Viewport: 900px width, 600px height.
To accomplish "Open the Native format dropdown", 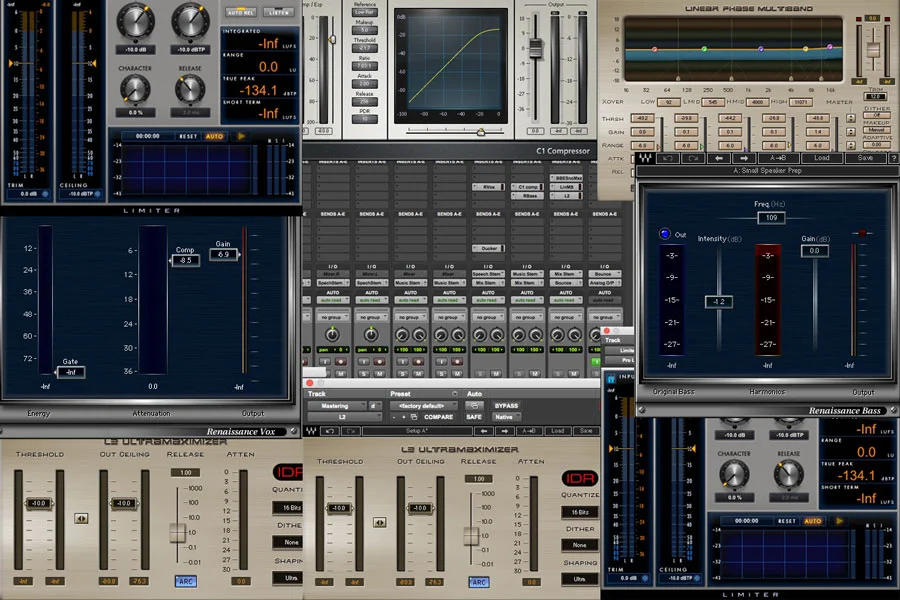I will (x=506, y=417).
